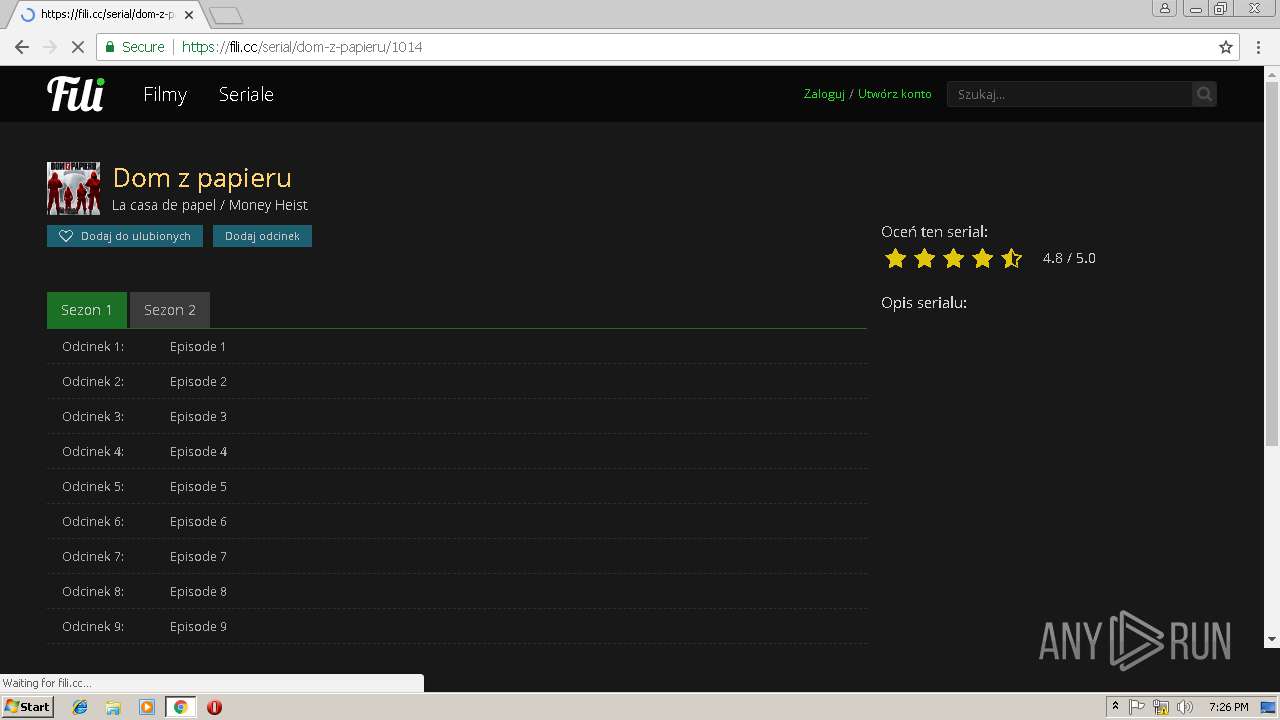The height and width of the screenshot is (720, 1280).
Task: Open media player from taskbar
Action: 147,707
